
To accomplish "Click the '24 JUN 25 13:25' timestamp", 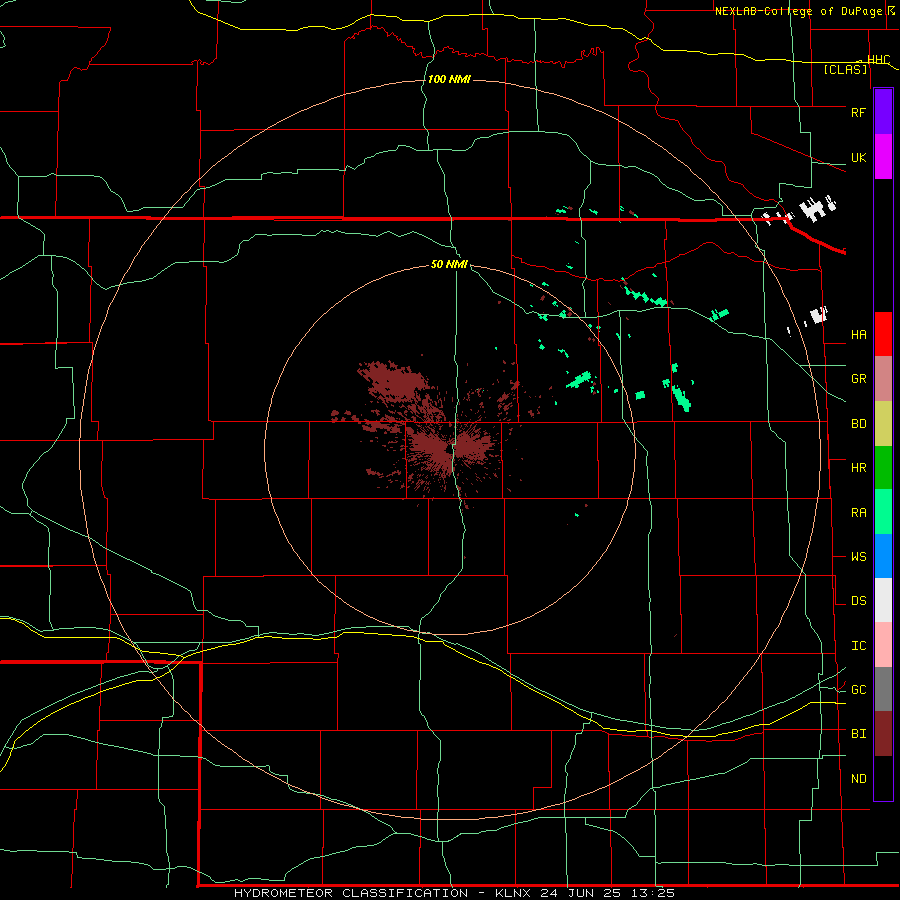I will tap(608, 893).
